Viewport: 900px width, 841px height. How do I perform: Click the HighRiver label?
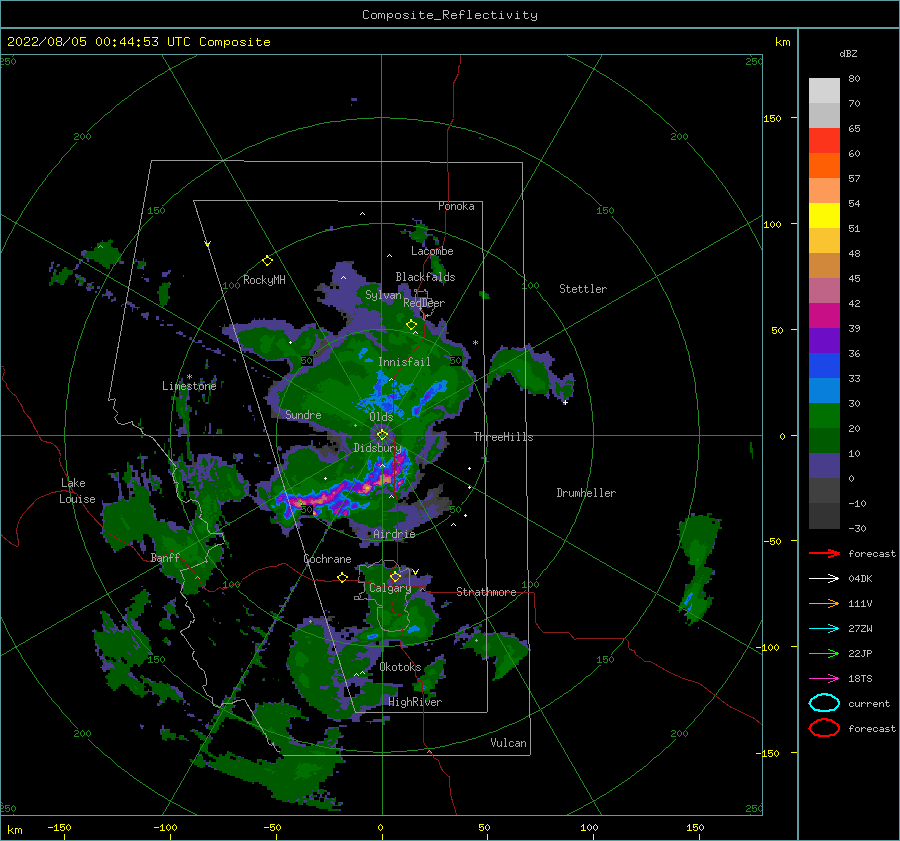[x=415, y=702]
